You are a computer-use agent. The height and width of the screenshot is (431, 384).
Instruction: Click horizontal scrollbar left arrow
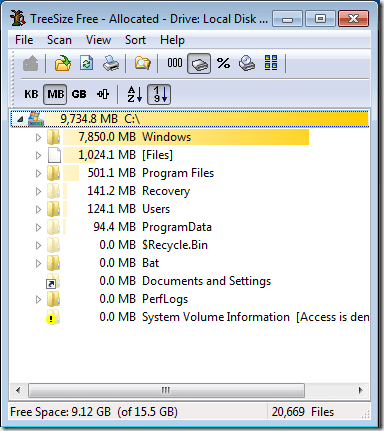18,390
